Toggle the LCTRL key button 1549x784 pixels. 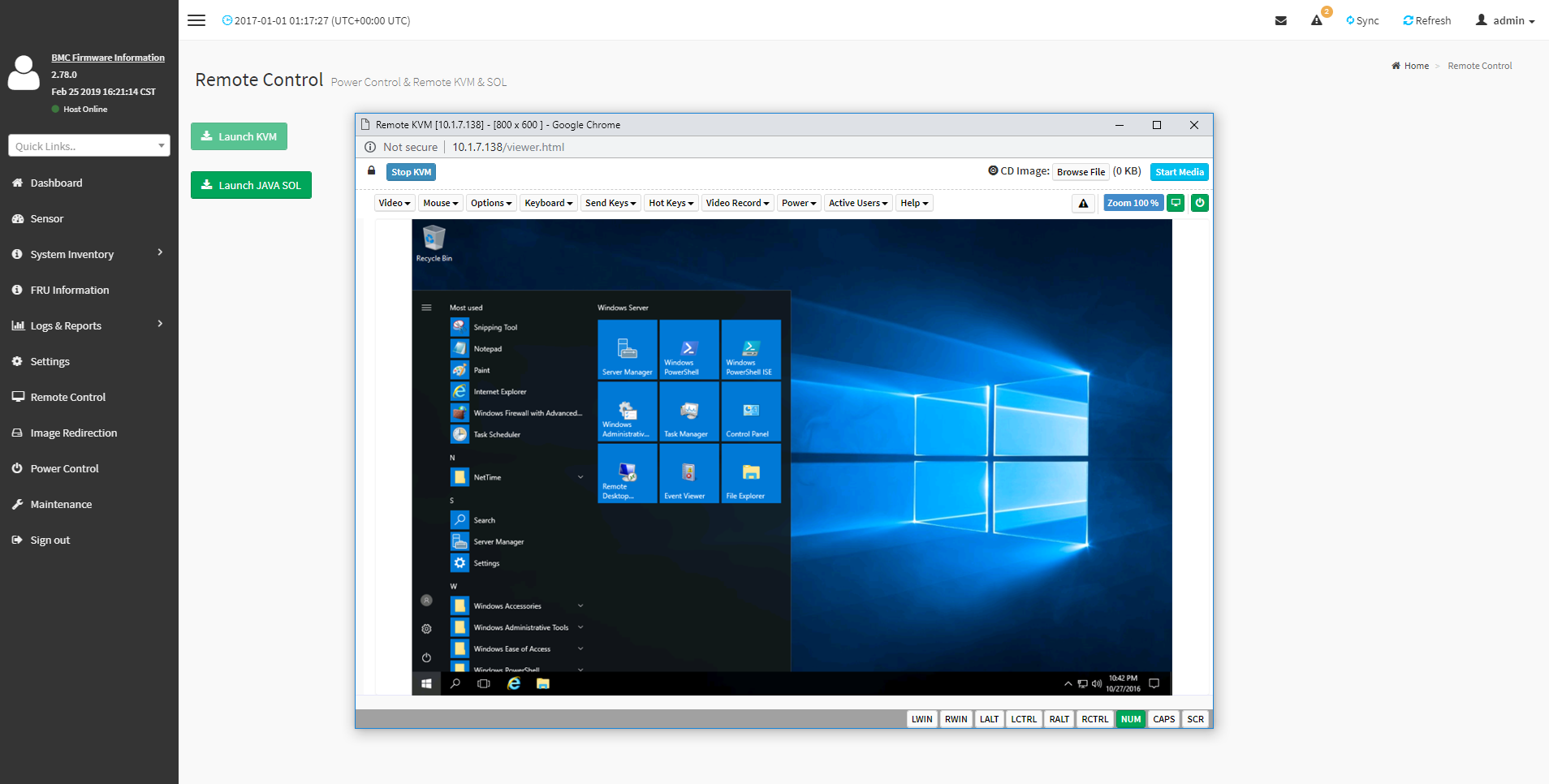point(1023,719)
